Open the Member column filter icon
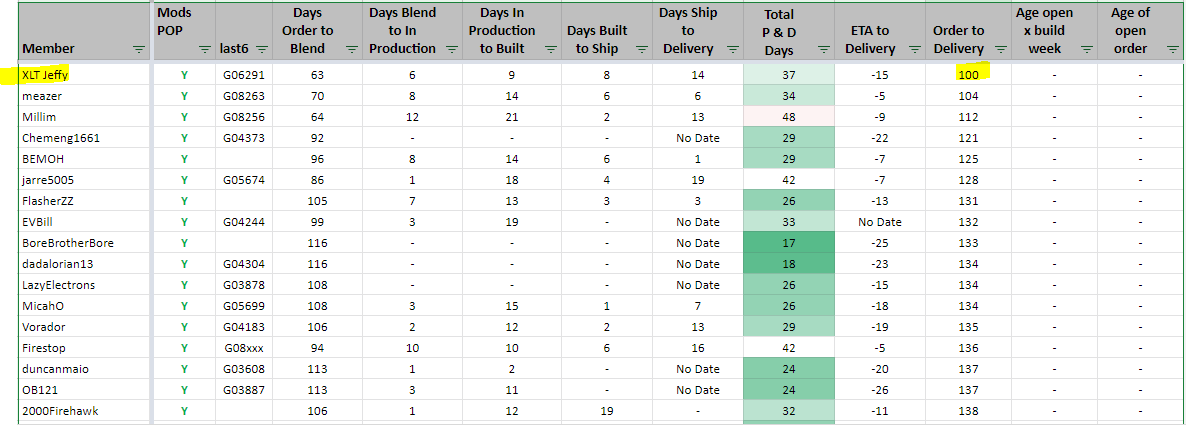The width and height of the screenshot is (1186, 425). pos(138,49)
